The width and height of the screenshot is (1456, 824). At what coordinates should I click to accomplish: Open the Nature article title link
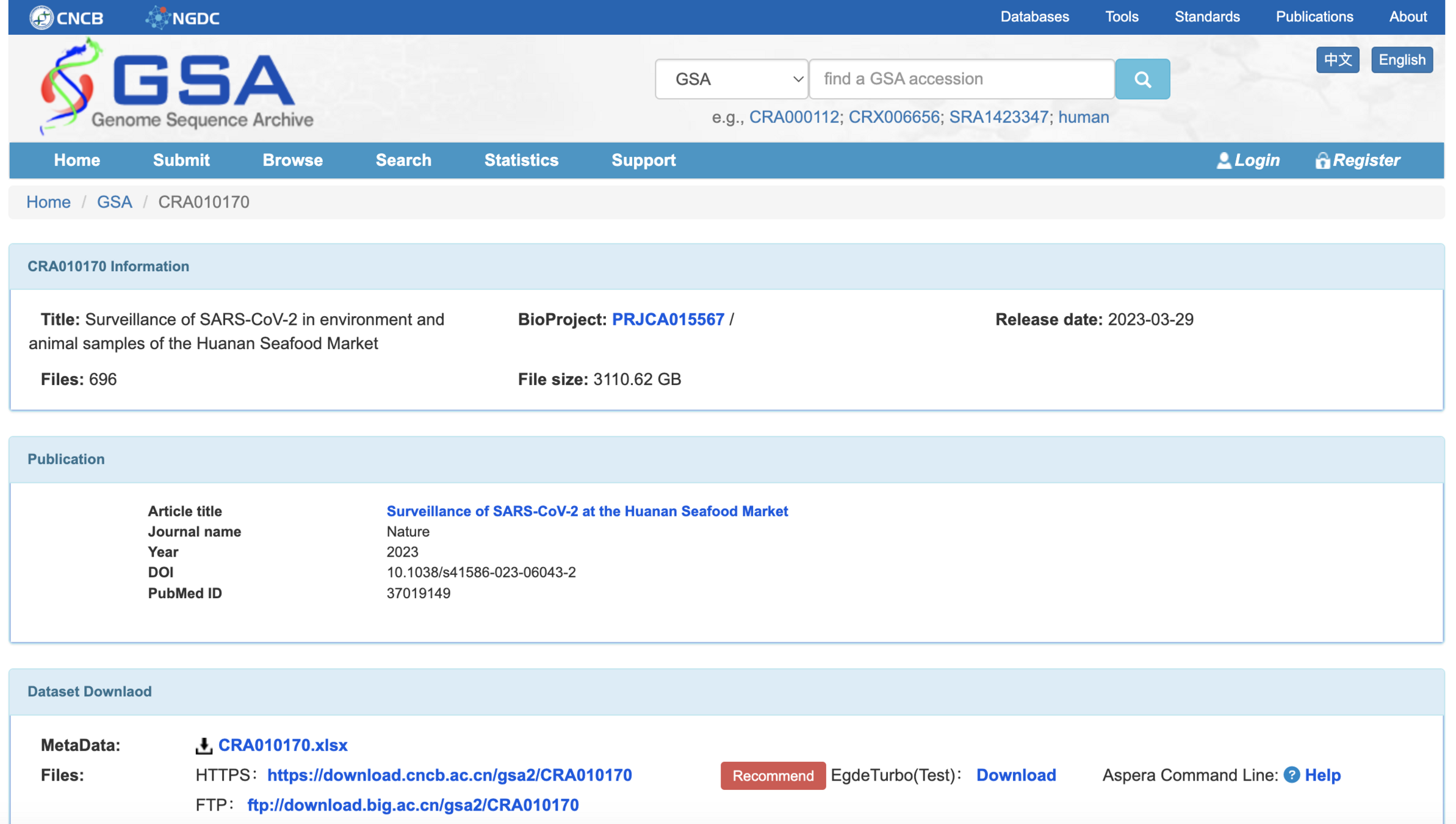point(587,511)
